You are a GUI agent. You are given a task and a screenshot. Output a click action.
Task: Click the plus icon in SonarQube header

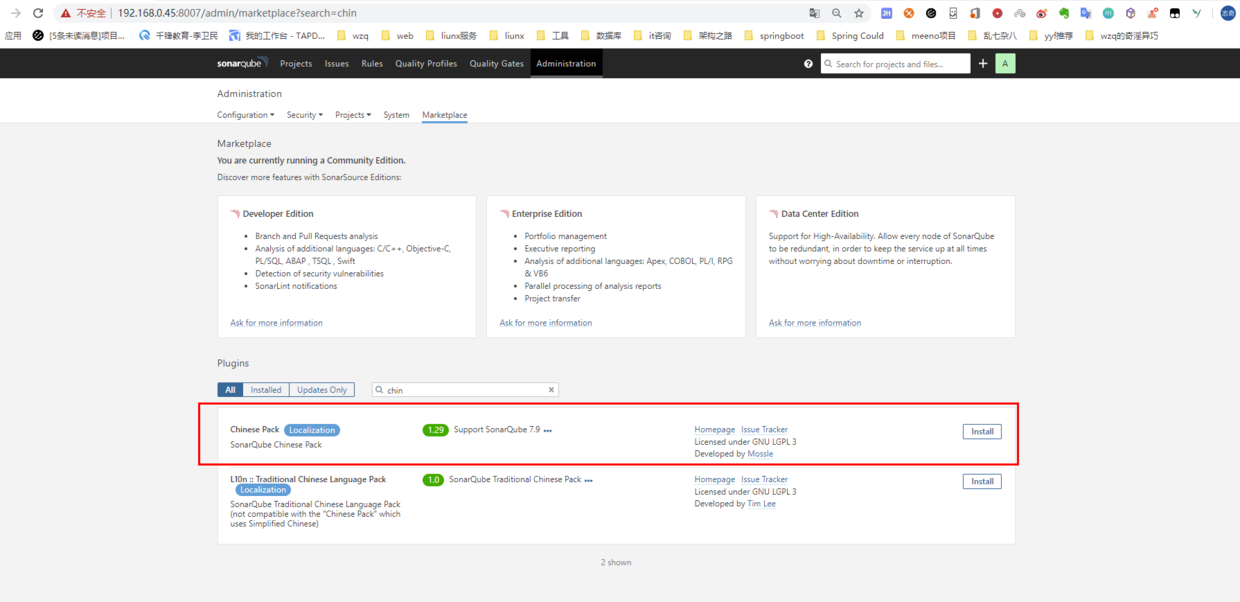point(983,63)
